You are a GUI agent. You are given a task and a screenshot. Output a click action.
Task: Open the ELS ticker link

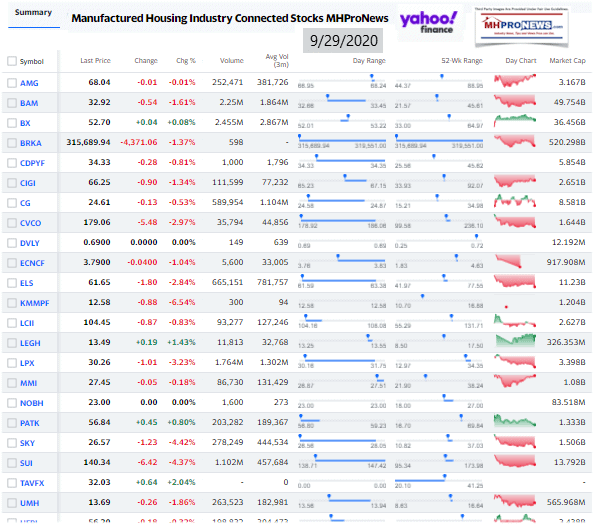click(27, 283)
